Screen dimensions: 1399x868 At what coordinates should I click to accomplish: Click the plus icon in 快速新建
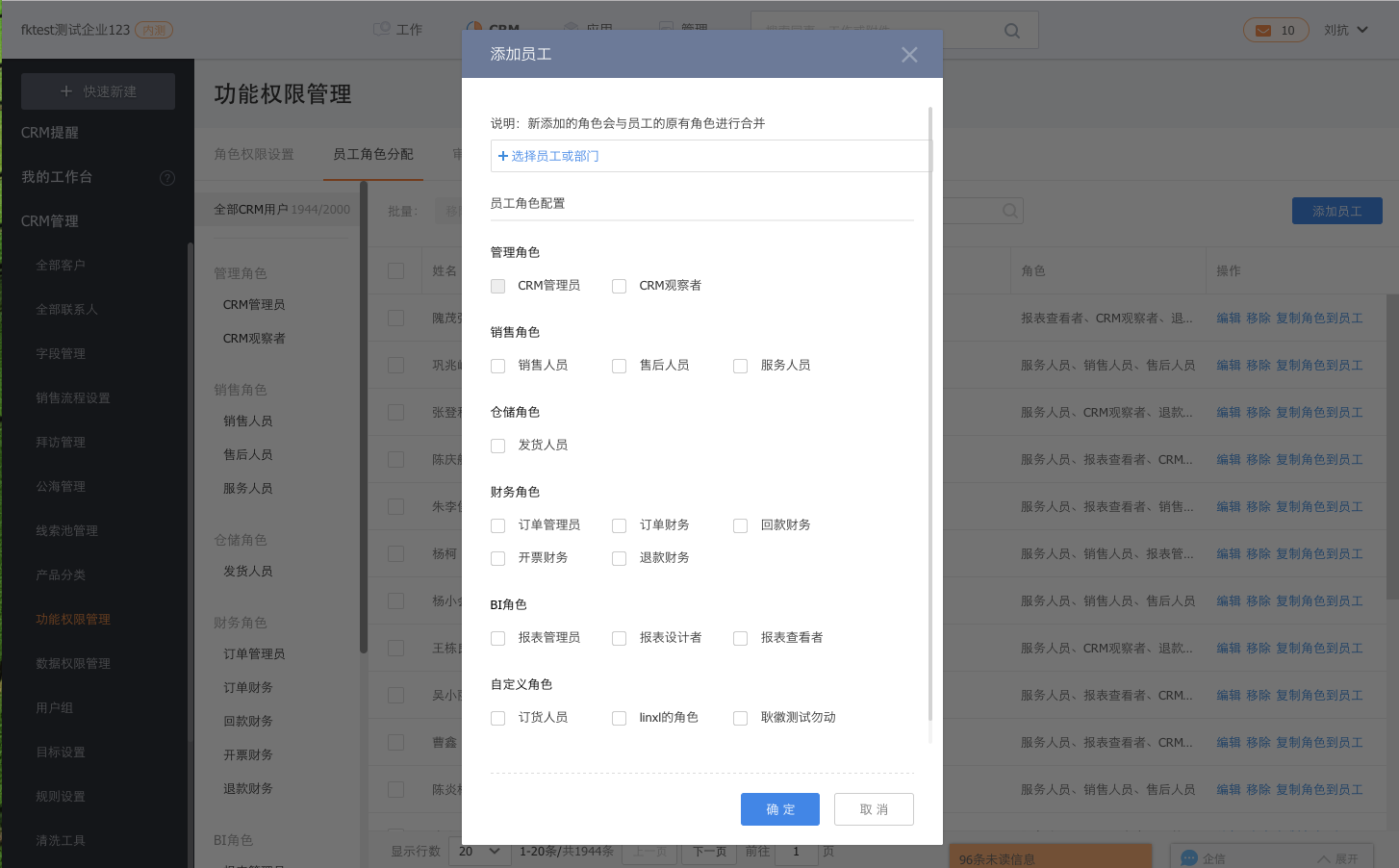(x=66, y=91)
